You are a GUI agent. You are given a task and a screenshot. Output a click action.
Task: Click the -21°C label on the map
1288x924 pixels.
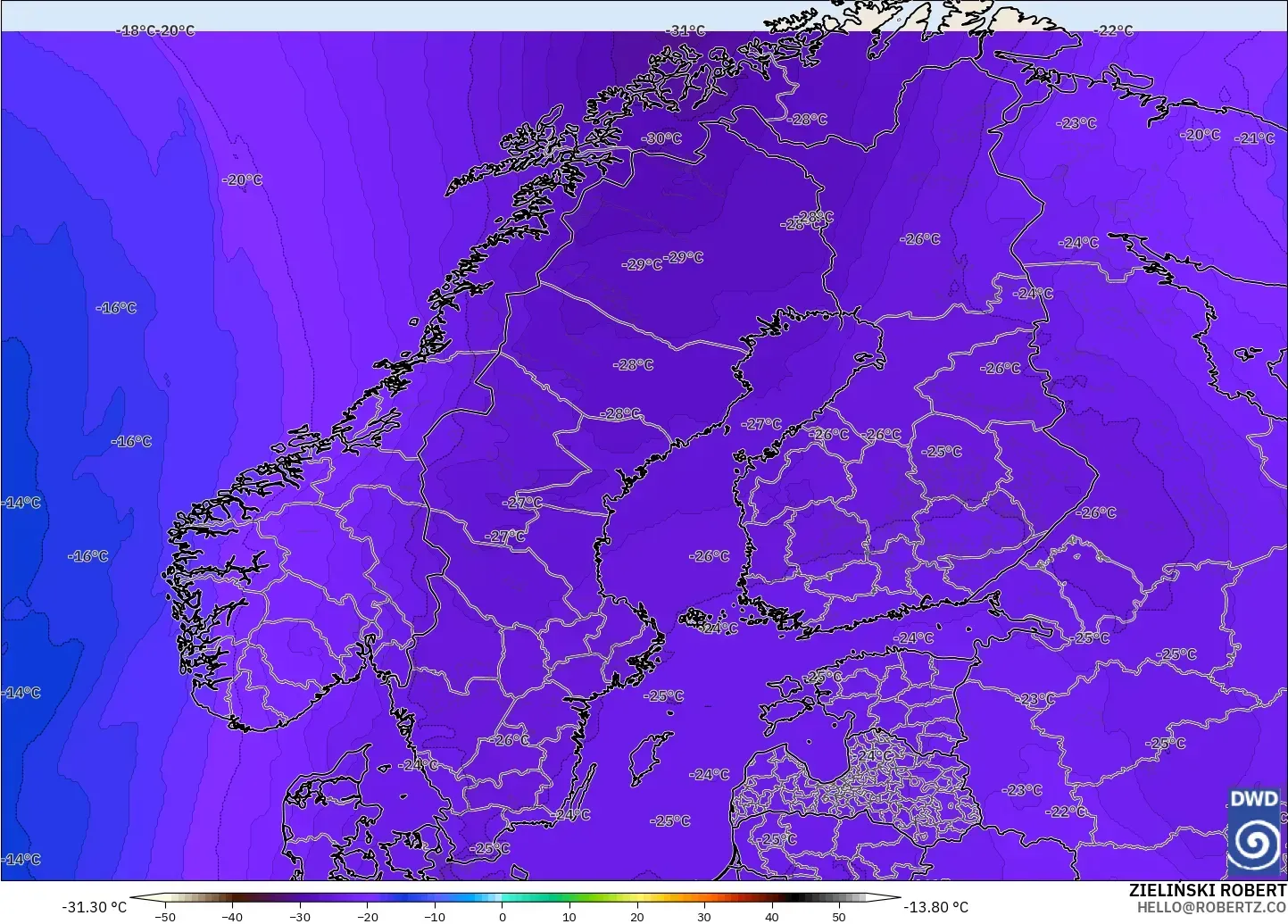click(1255, 138)
